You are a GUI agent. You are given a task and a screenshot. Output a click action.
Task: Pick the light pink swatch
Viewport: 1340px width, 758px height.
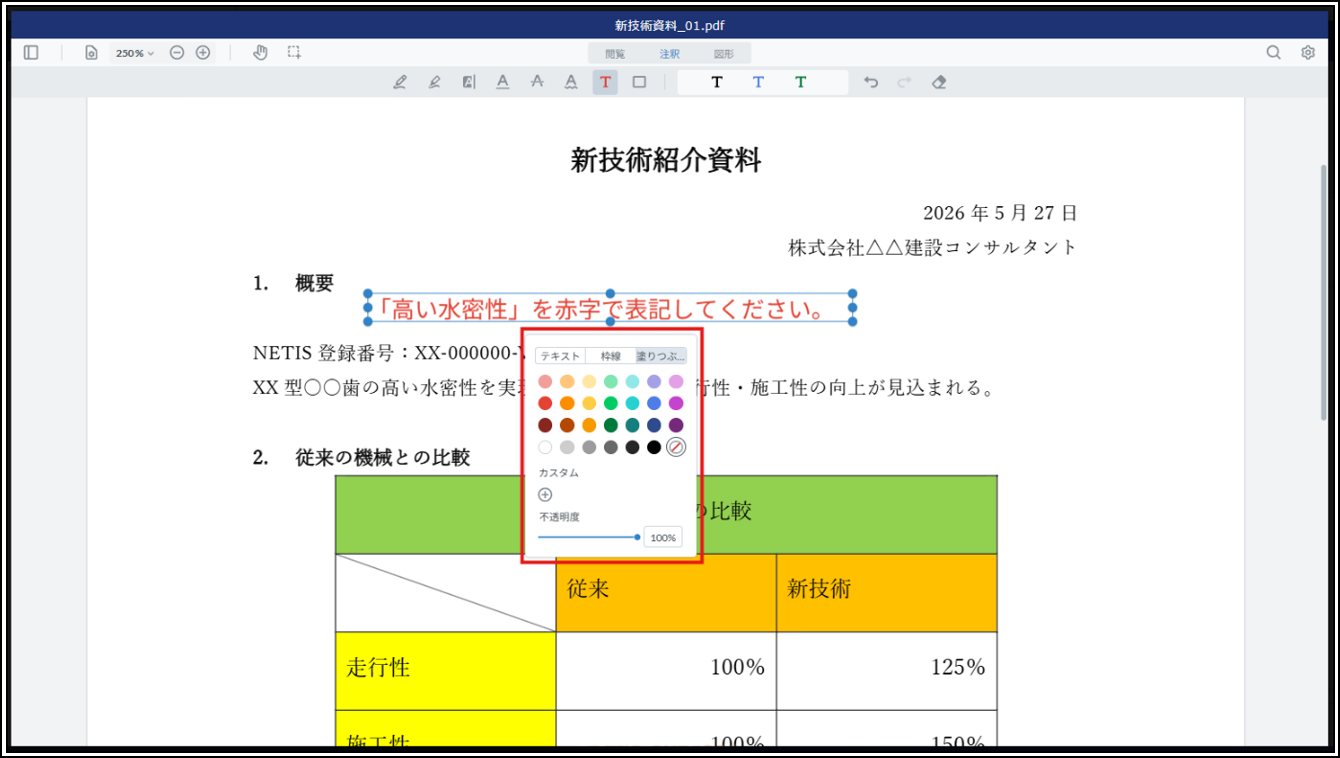545,381
